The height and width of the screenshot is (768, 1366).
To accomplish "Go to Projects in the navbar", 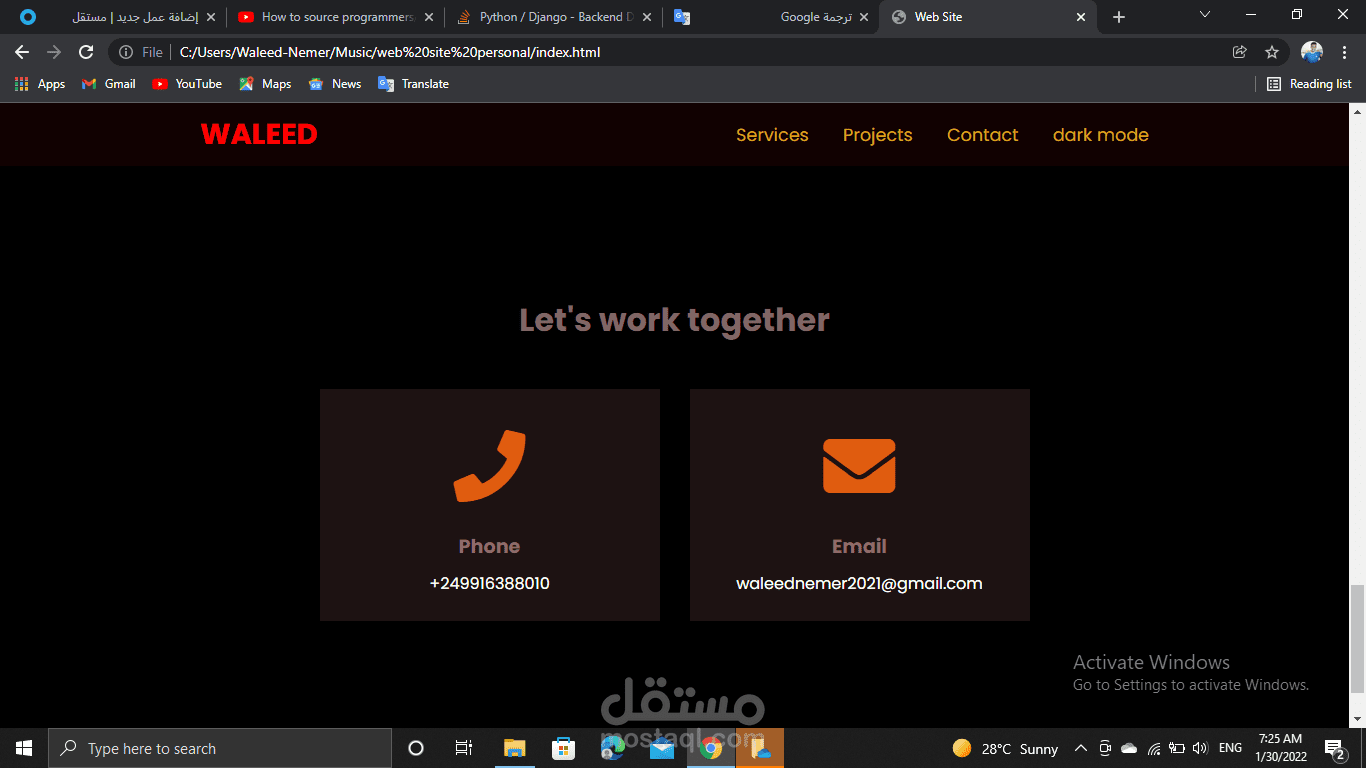I will coord(878,135).
